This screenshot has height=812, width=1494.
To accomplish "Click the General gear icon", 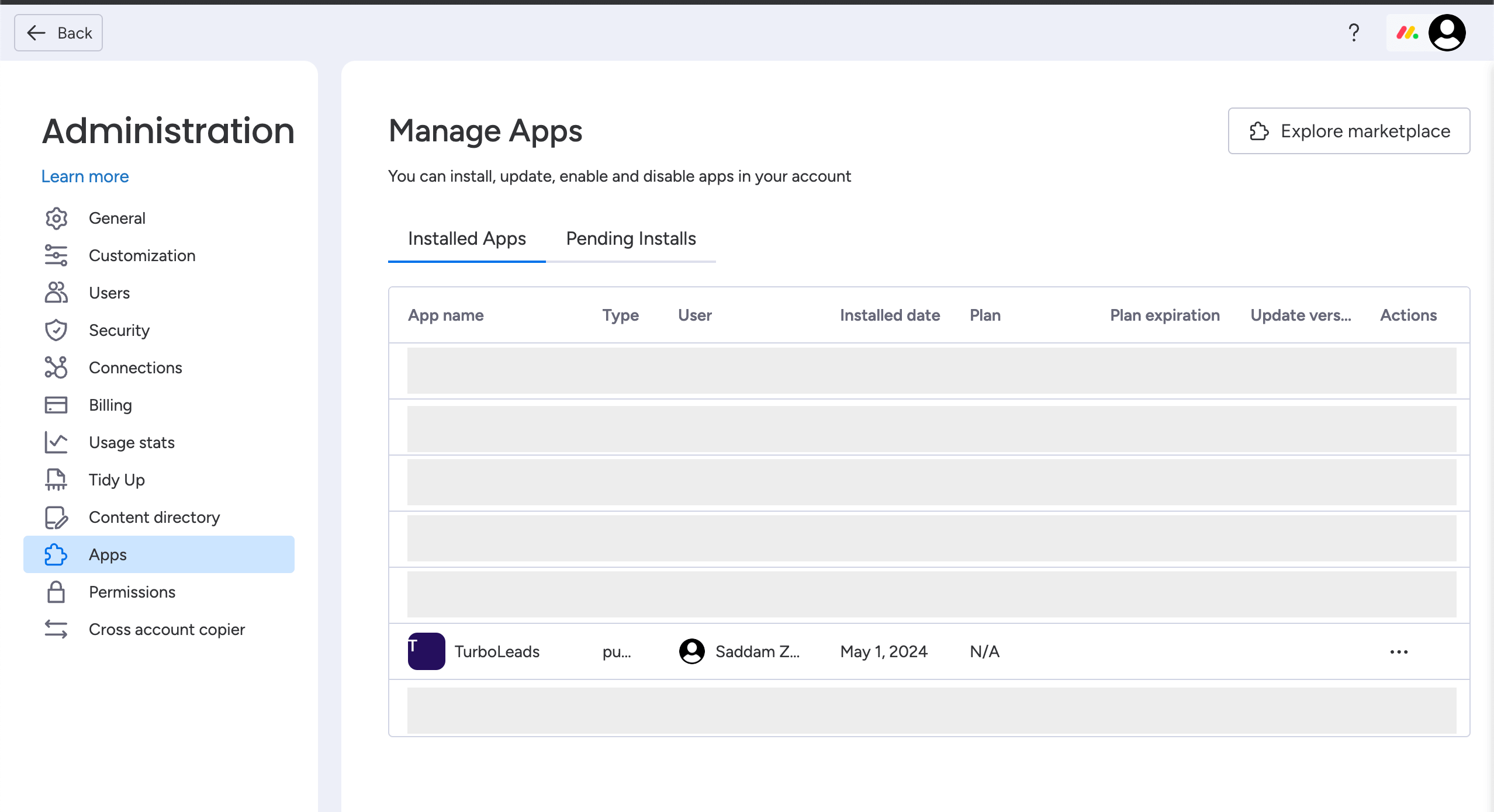I will (56, 218).
